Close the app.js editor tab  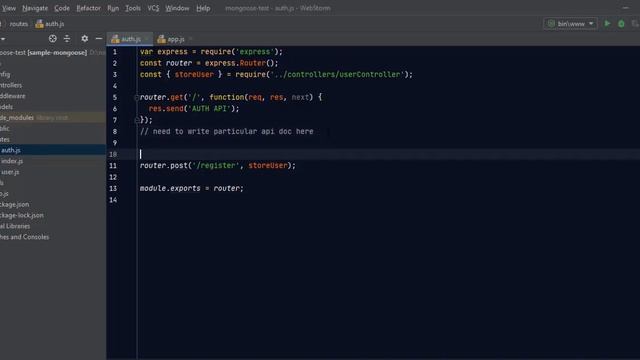click(x=190, y=39)
